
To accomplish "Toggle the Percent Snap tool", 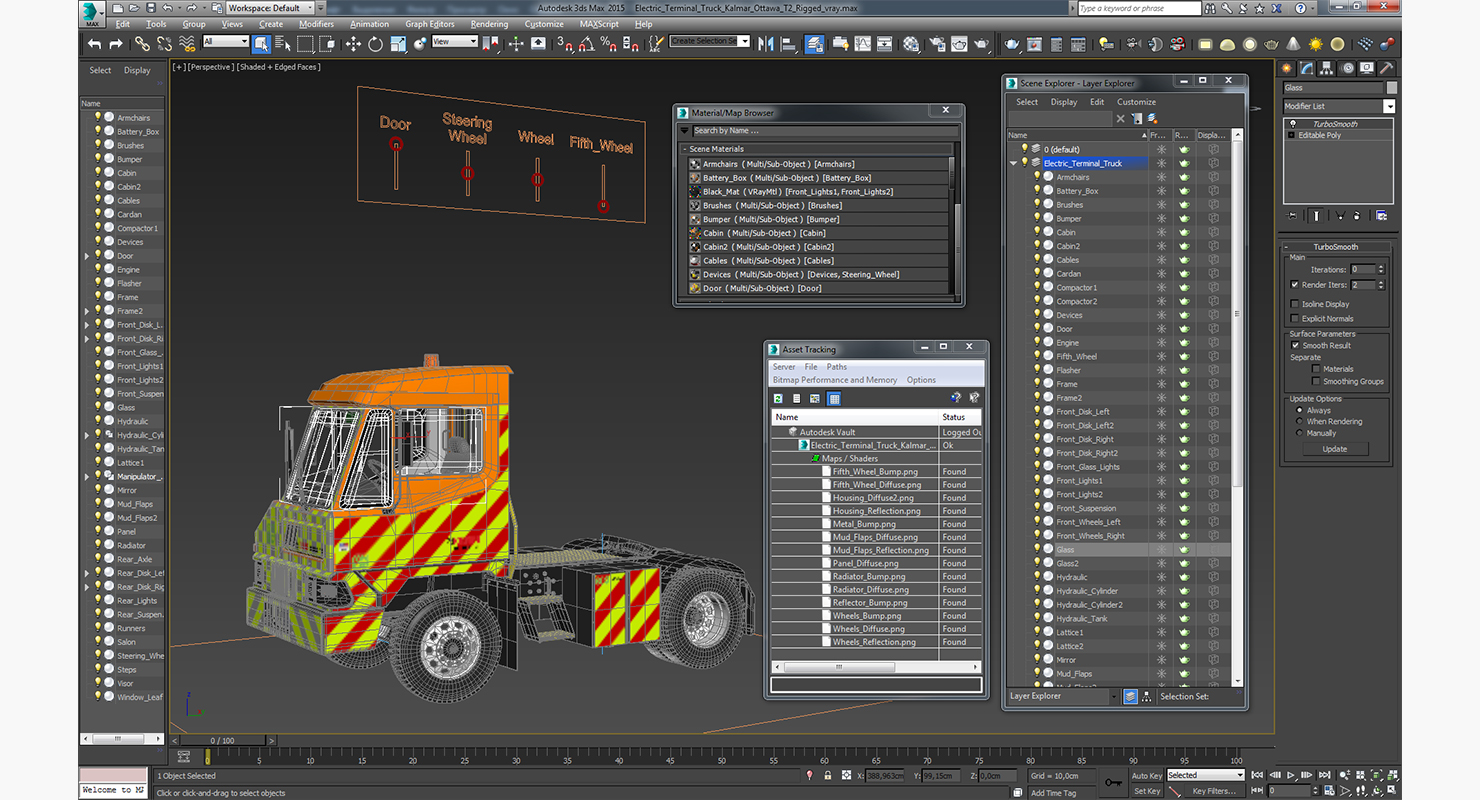I will coord(608,44).
